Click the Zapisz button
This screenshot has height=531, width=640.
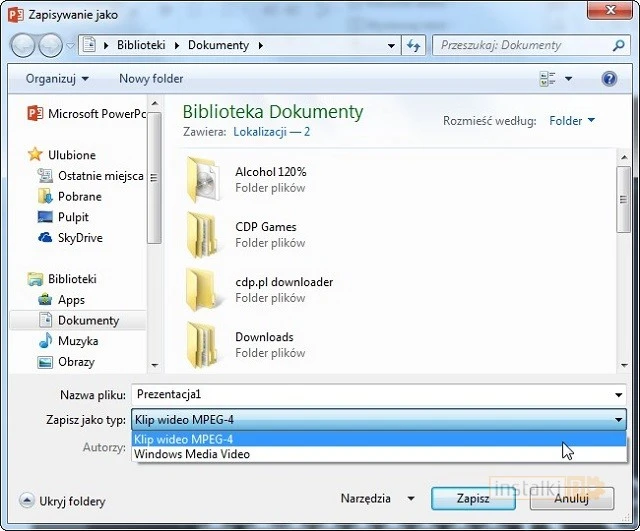point(473,498)
